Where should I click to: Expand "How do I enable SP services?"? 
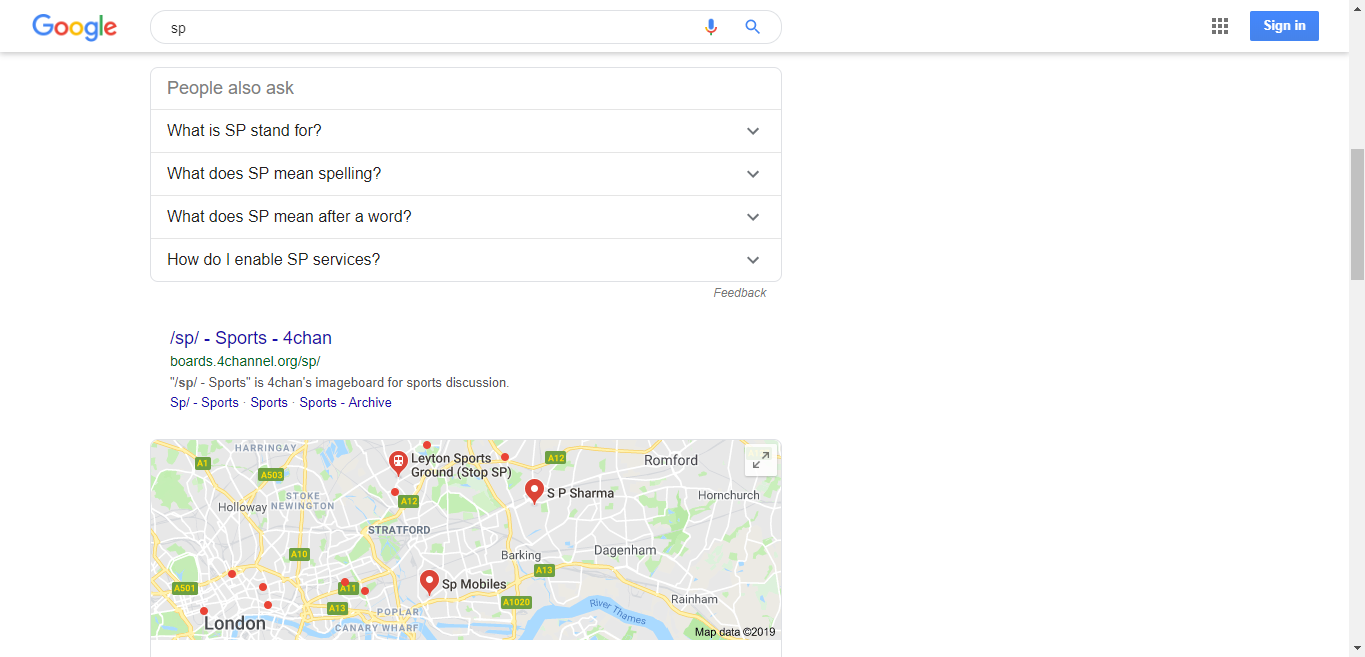pos(465,260)
